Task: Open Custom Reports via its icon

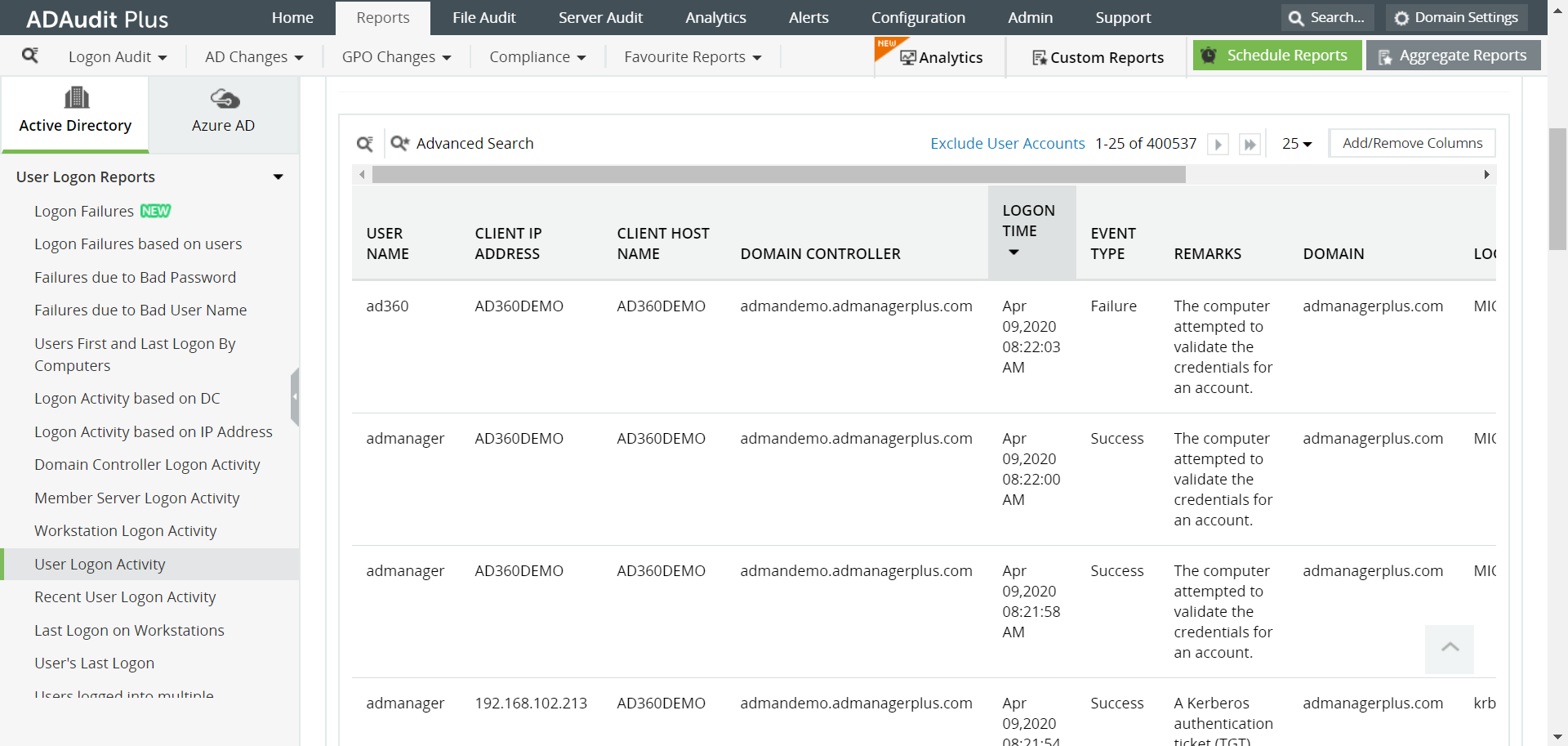Action: (1039, 58)
